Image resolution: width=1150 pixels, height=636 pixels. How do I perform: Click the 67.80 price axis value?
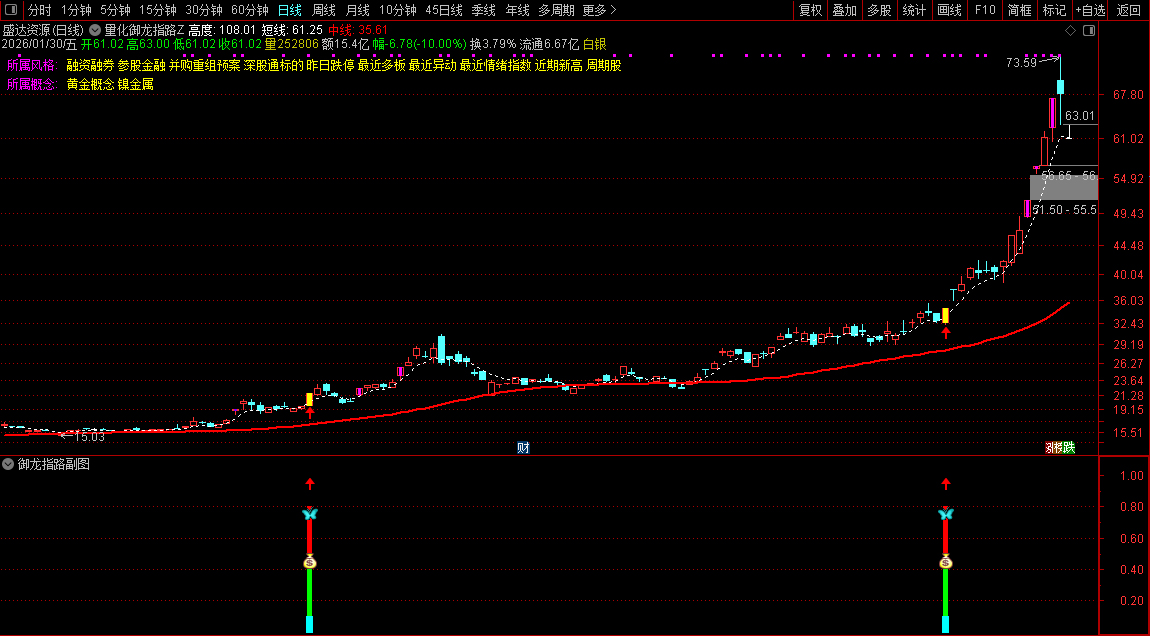click(x=1127, y=95)
